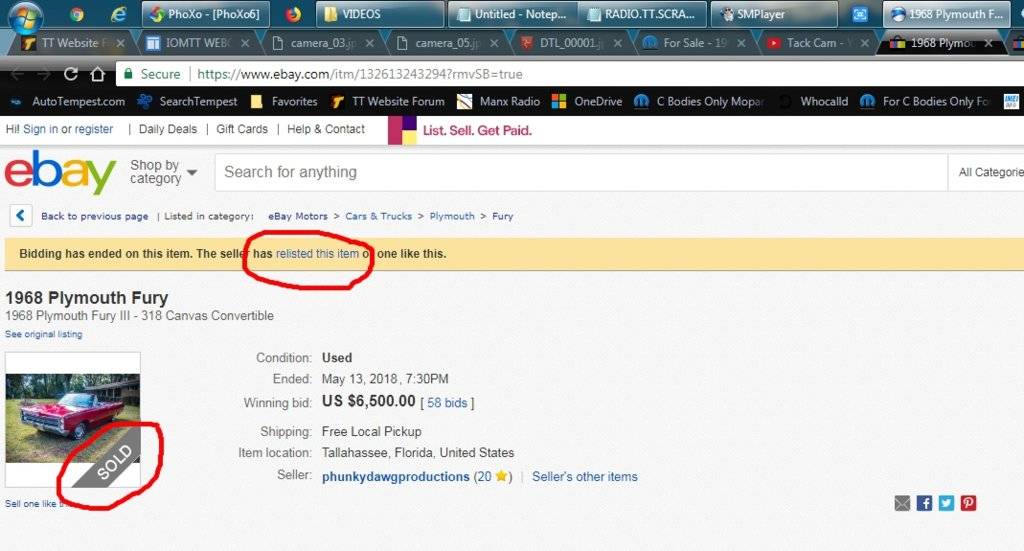Click the email share icon
Image resolution: width=1024 pixels, height=551 pixels.
tap(903, 503)
